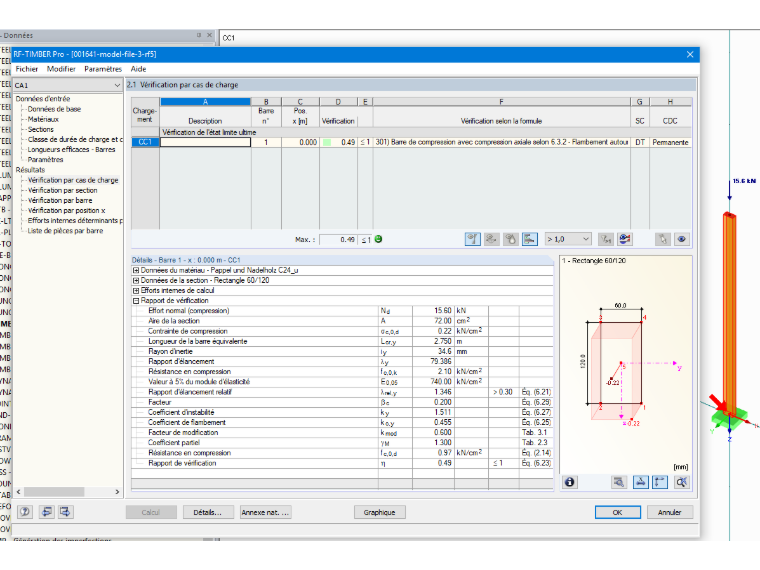This screenshot has width=760, height=570.
Task: Click the Max. value field 0.49
Action: tap(338, 239)
